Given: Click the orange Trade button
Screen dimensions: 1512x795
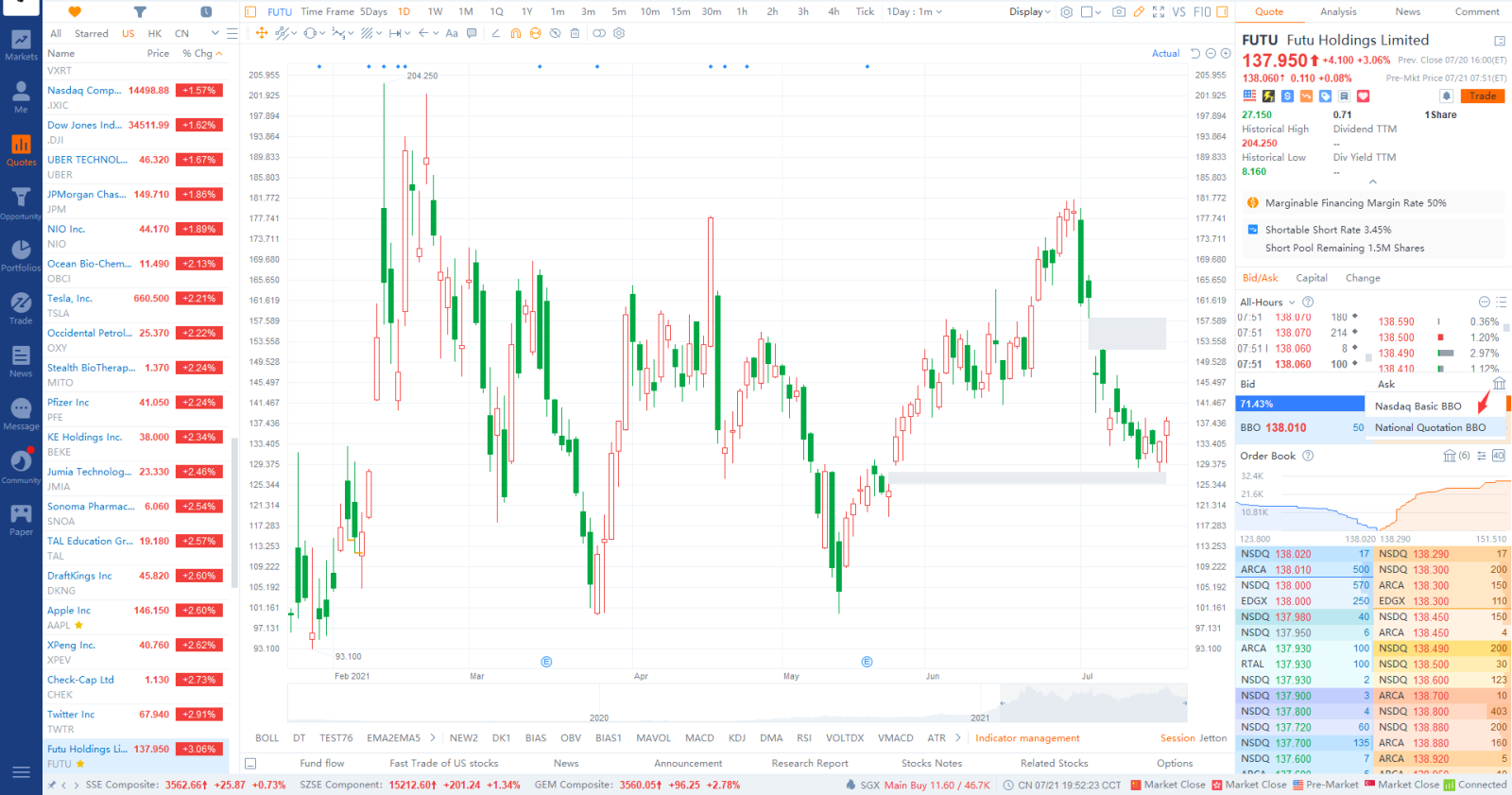Looking at the screenshot, I should tap(1482, 96).
